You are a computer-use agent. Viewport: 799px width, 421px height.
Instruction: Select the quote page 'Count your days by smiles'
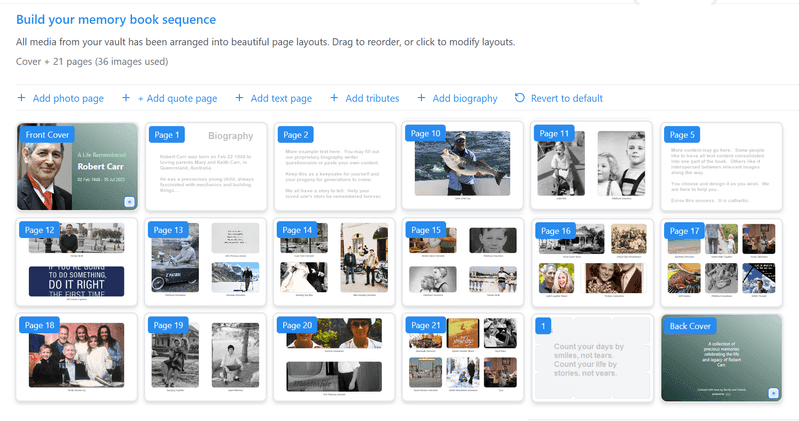[x=591, y=359]
